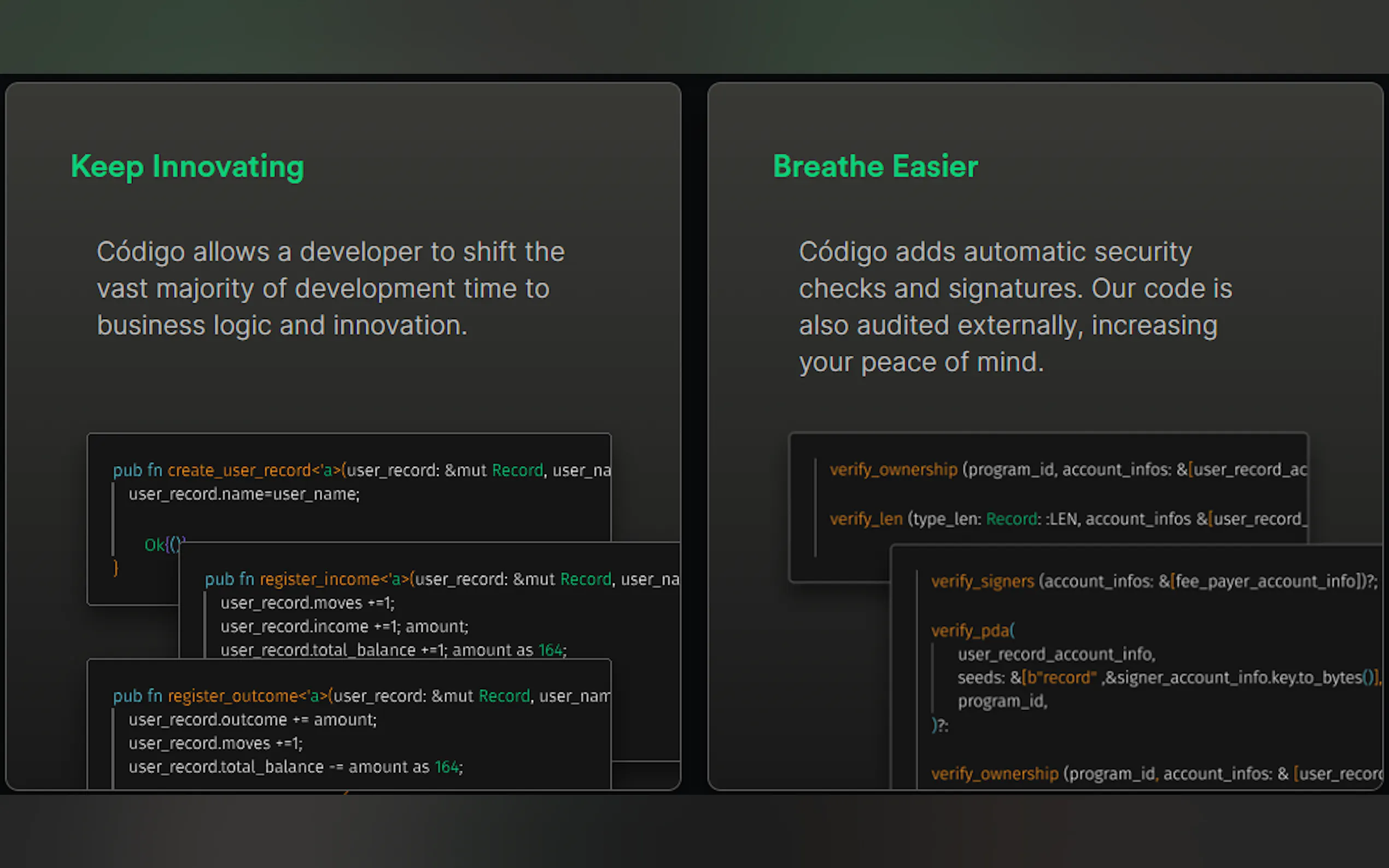Click the Breathe Easier heading
The image size is (1389, 868).
coord(875,167)
